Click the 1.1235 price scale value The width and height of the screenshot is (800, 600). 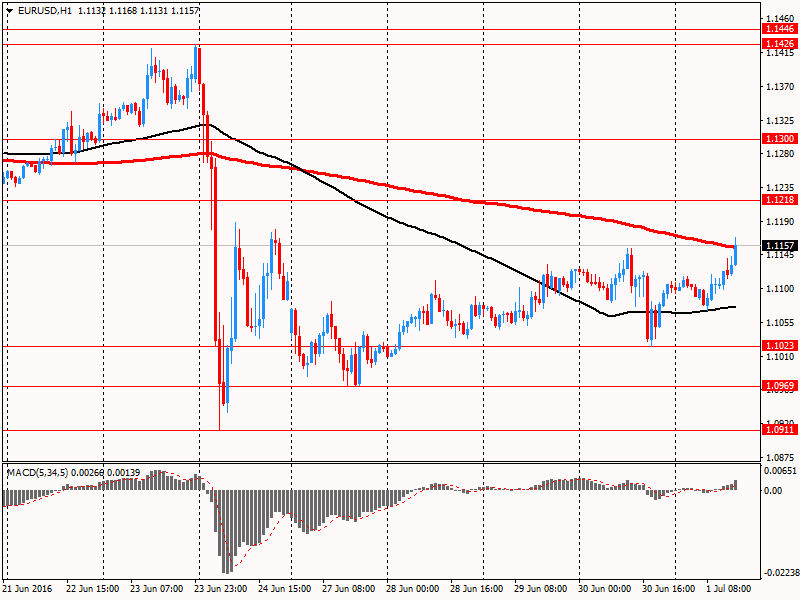pos(780,188)
